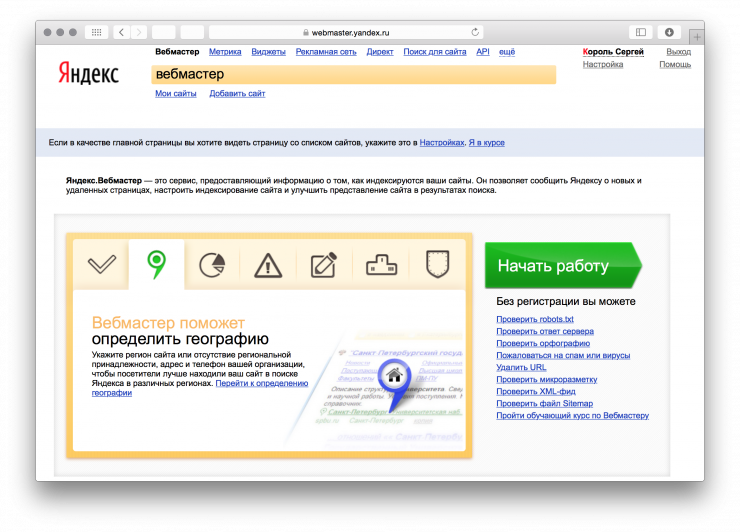740x532 pixels.
Task: Switch to Мои сайты tab
Action: click(176, 94)
